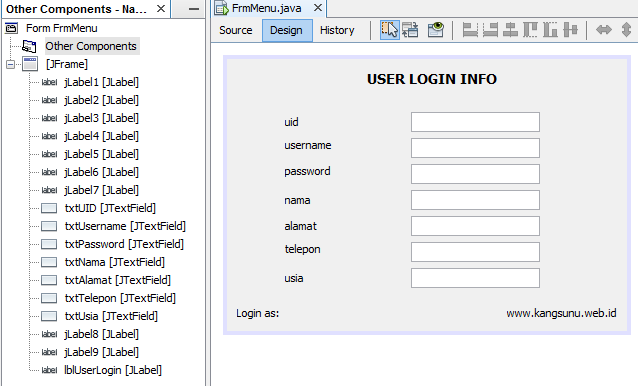Select the [JFrame] tree node
This screenshot has width=638, height=386.
pyautogui.click(x=67, y=64)
